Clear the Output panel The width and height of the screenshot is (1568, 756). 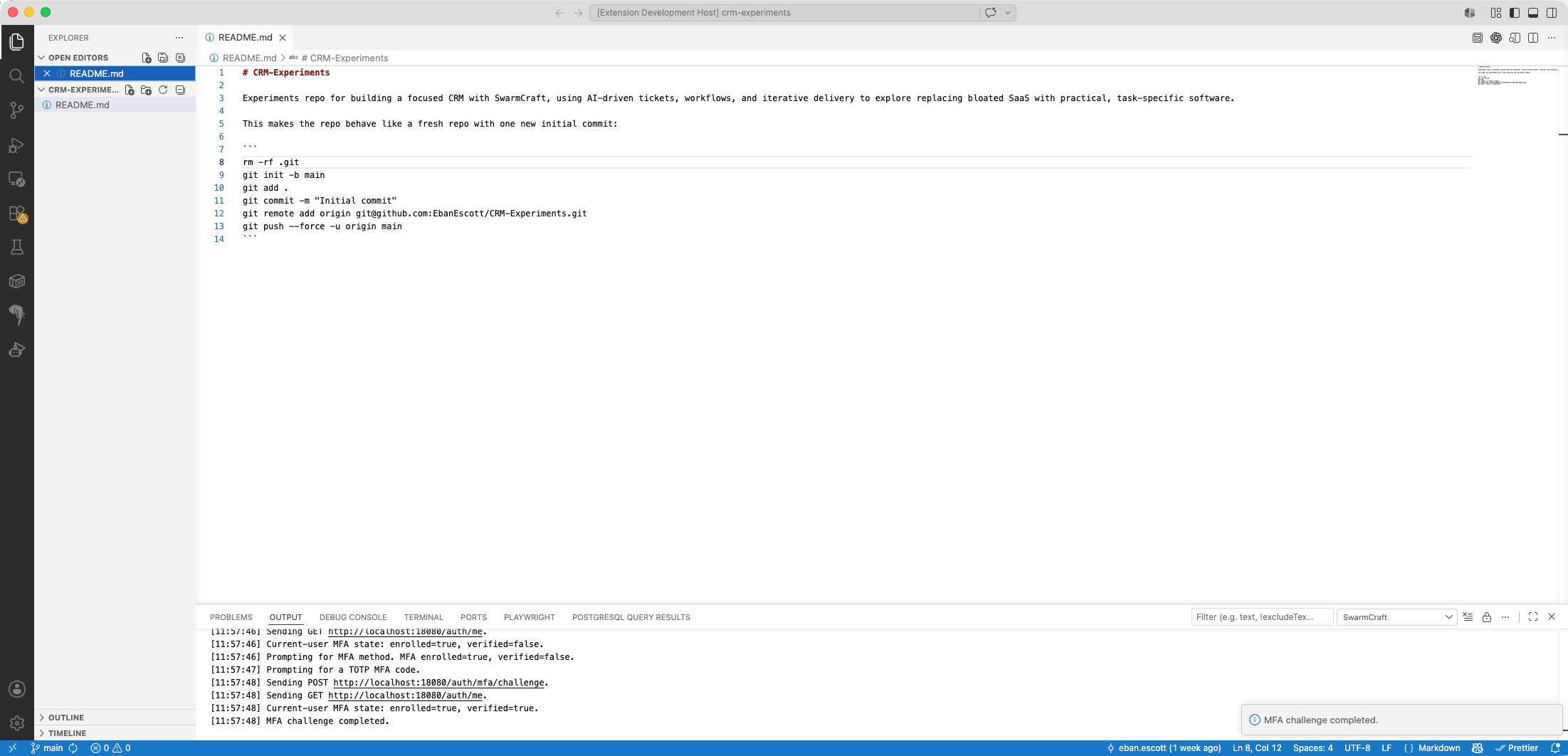1468,617
